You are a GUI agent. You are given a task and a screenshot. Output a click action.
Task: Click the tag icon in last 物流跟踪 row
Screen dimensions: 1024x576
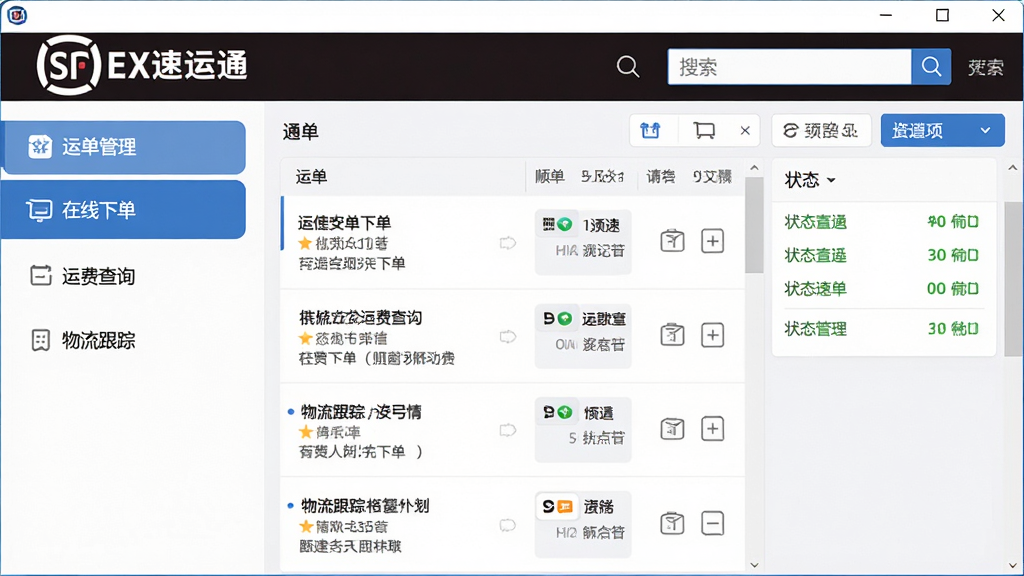[507, 525]
